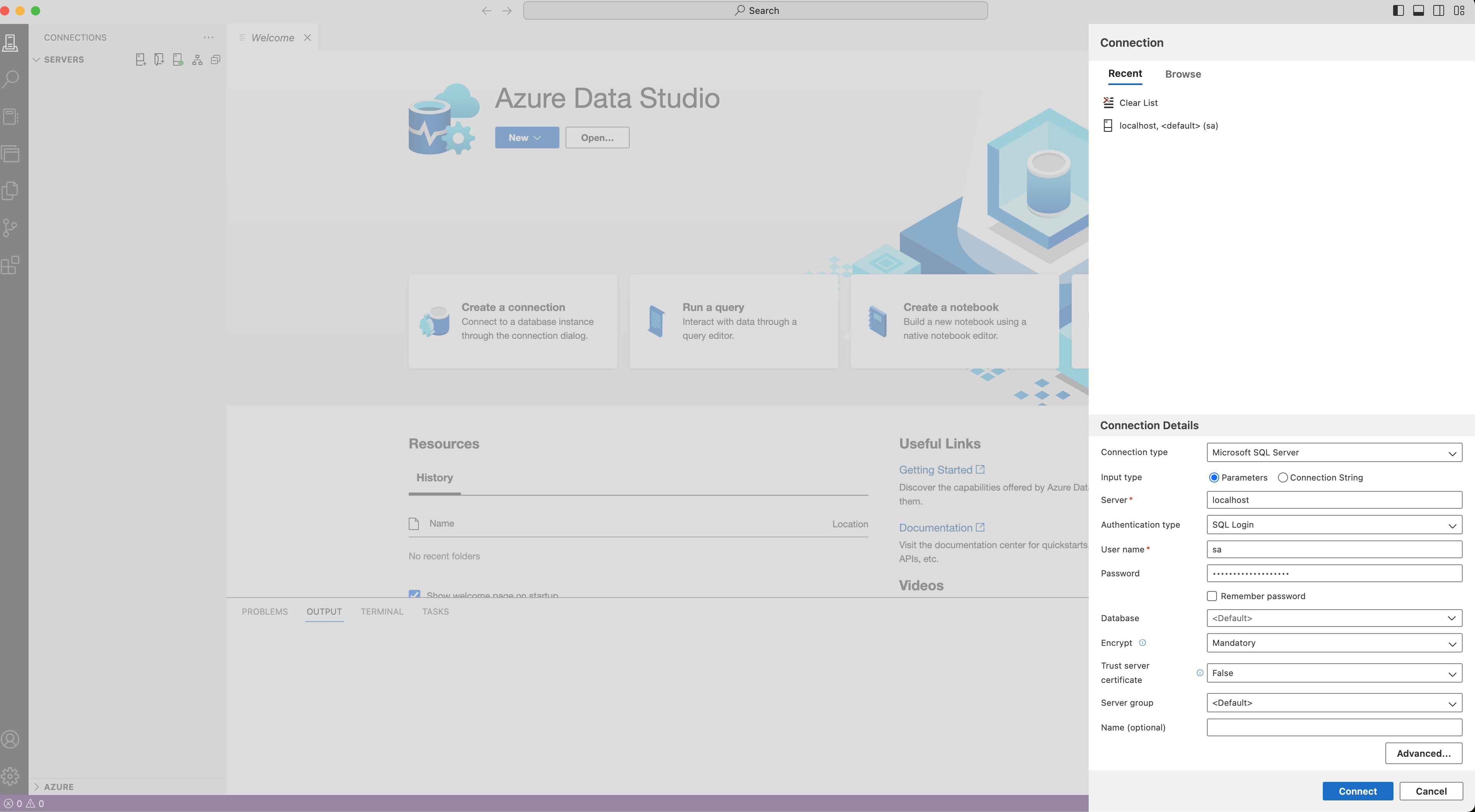Click the New Connection servers icon
Image resolution: width=1475 pixels, height=812 pixels.
pos(140,59)
